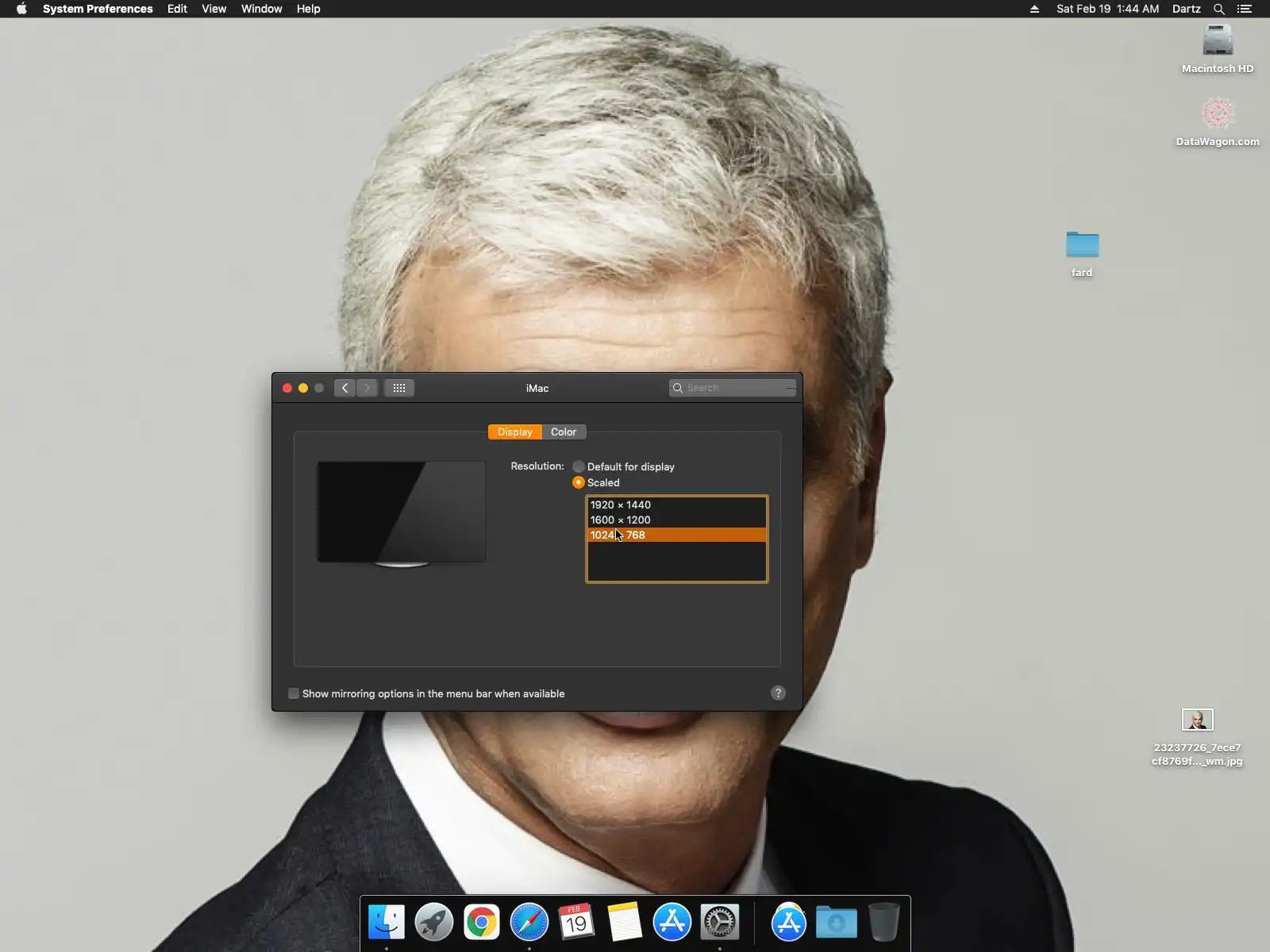Viewport: 1270px width, 952px height.
Task: Go forward in System Preferences
Action: click(367, 388)
